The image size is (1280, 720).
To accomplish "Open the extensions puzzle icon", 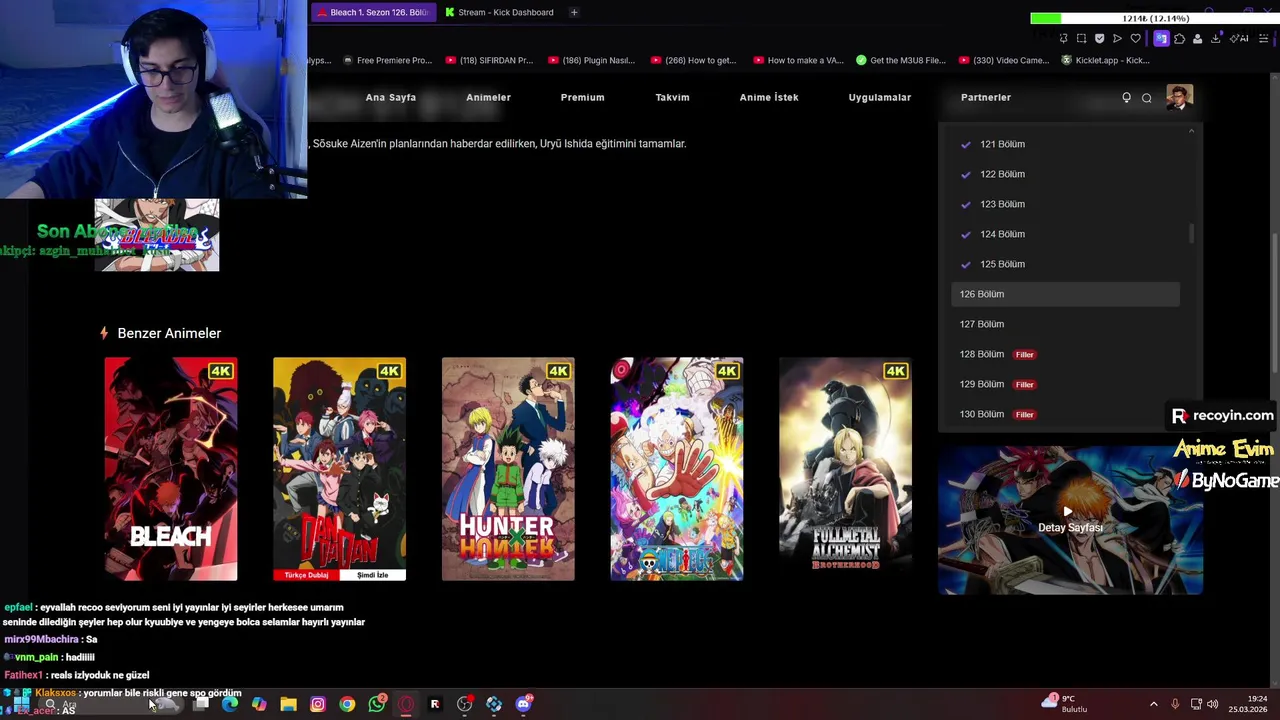I will (1180, 38).
